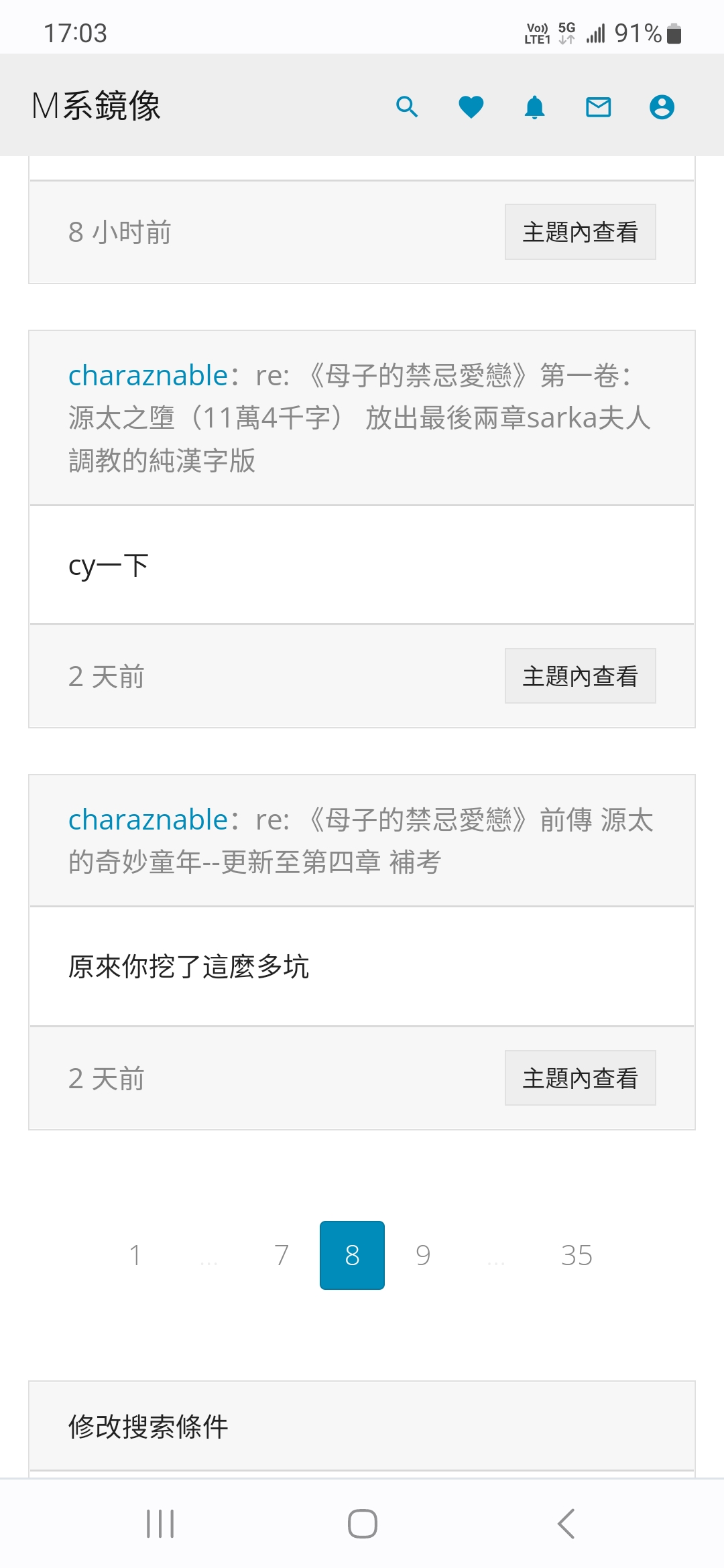This screenshot has width=724, height=1568.
Task: Tap the heart favorites icon
Action: (471, 107)
